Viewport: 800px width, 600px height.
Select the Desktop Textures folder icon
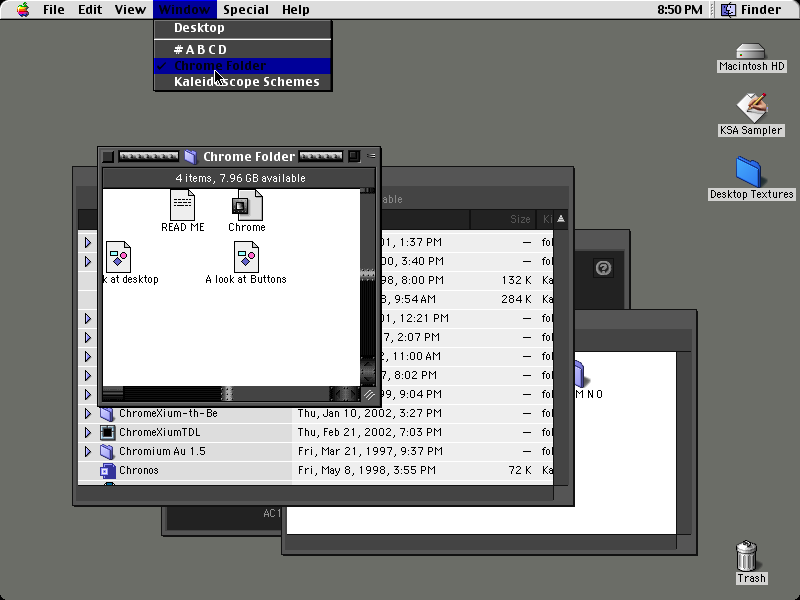click(748, 171)
